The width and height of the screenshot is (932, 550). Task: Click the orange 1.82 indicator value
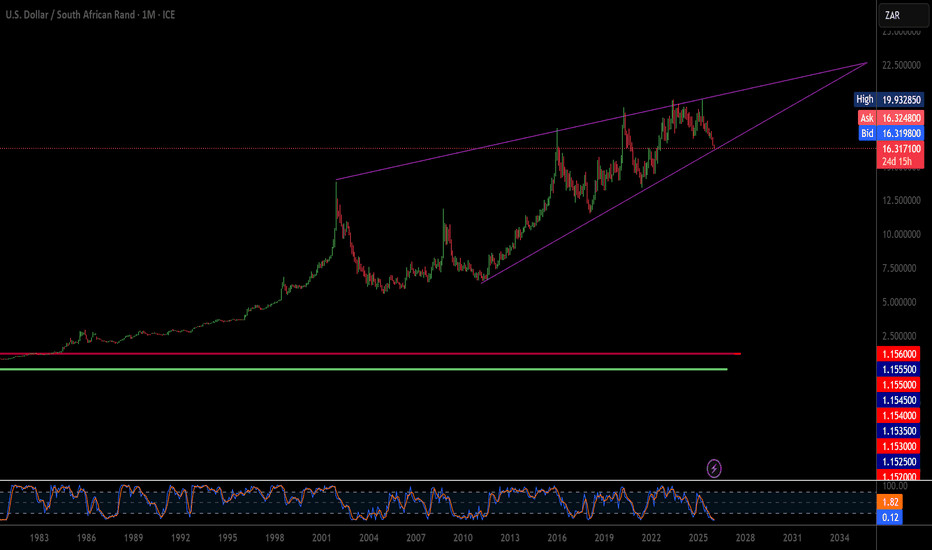click(x=892, y=500)
